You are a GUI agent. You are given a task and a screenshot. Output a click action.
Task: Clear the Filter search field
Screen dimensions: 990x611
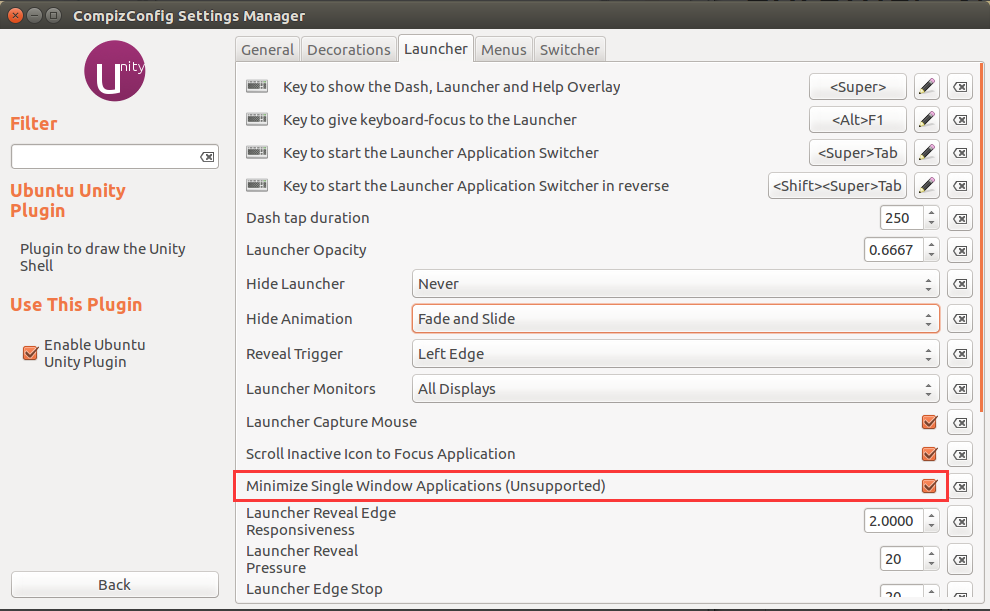pos(207,157)
